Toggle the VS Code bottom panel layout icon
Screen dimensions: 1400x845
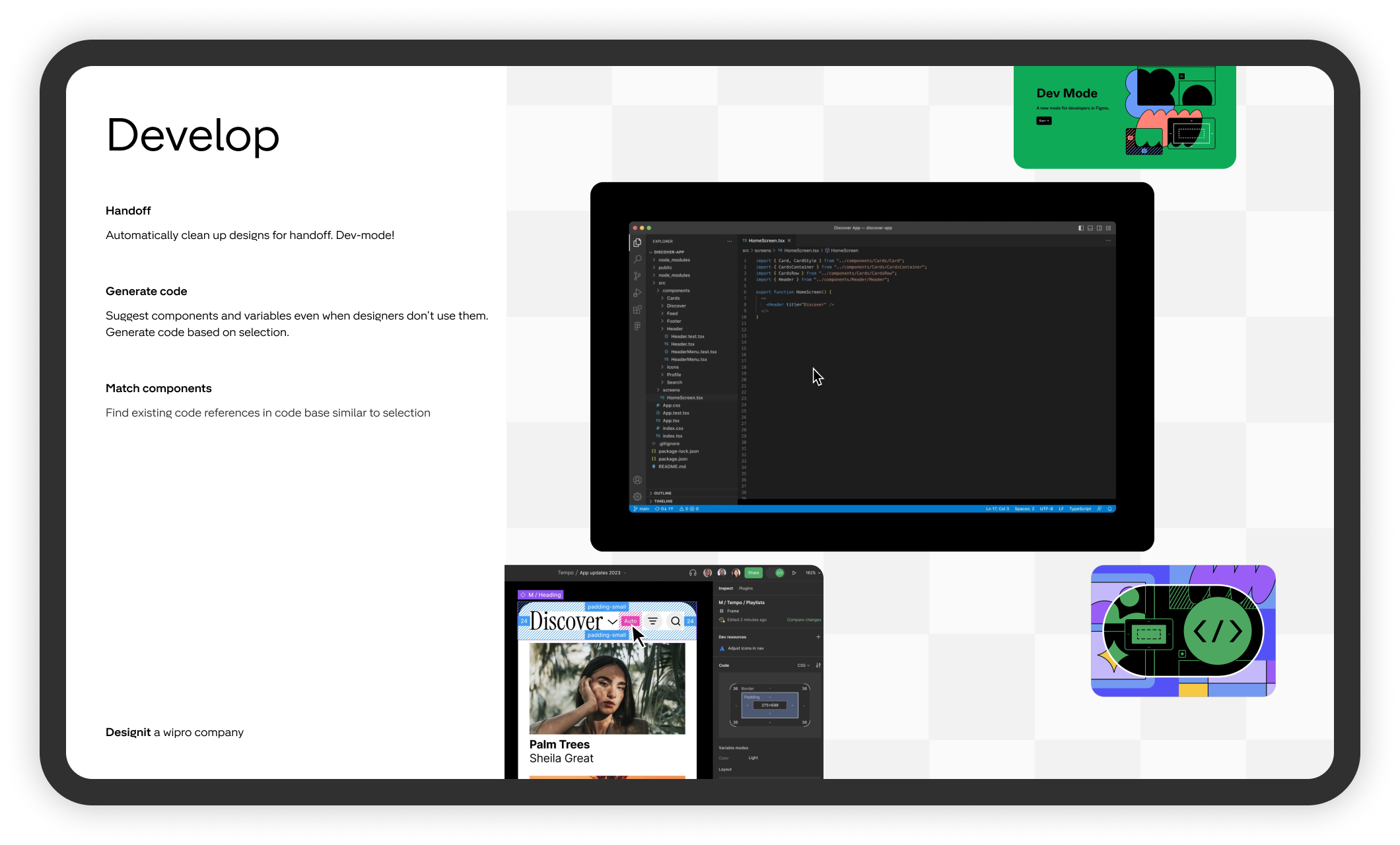click(x=1090, y=228)
